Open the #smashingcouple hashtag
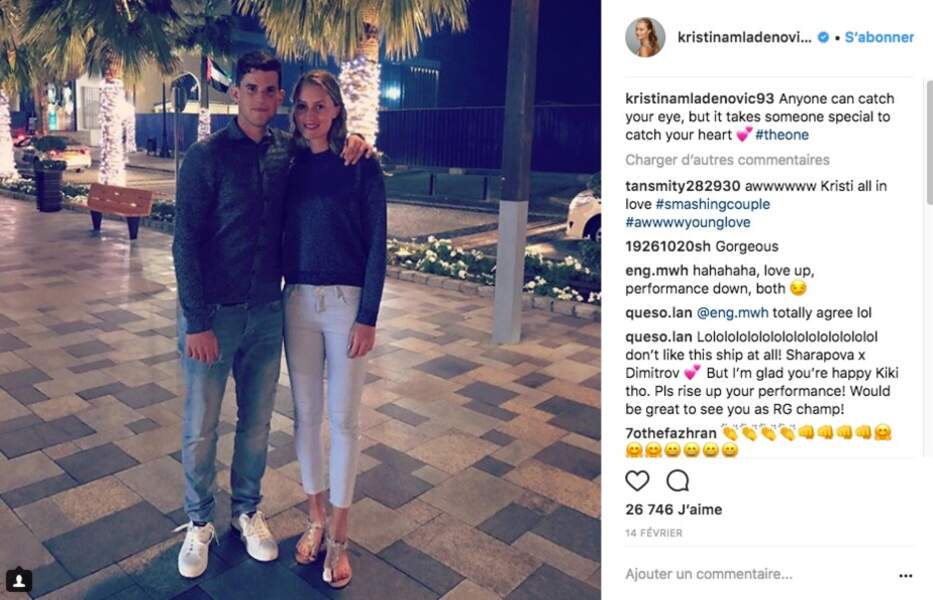The width and height of the screenshot is (933, 600). [x=712, y=204]
